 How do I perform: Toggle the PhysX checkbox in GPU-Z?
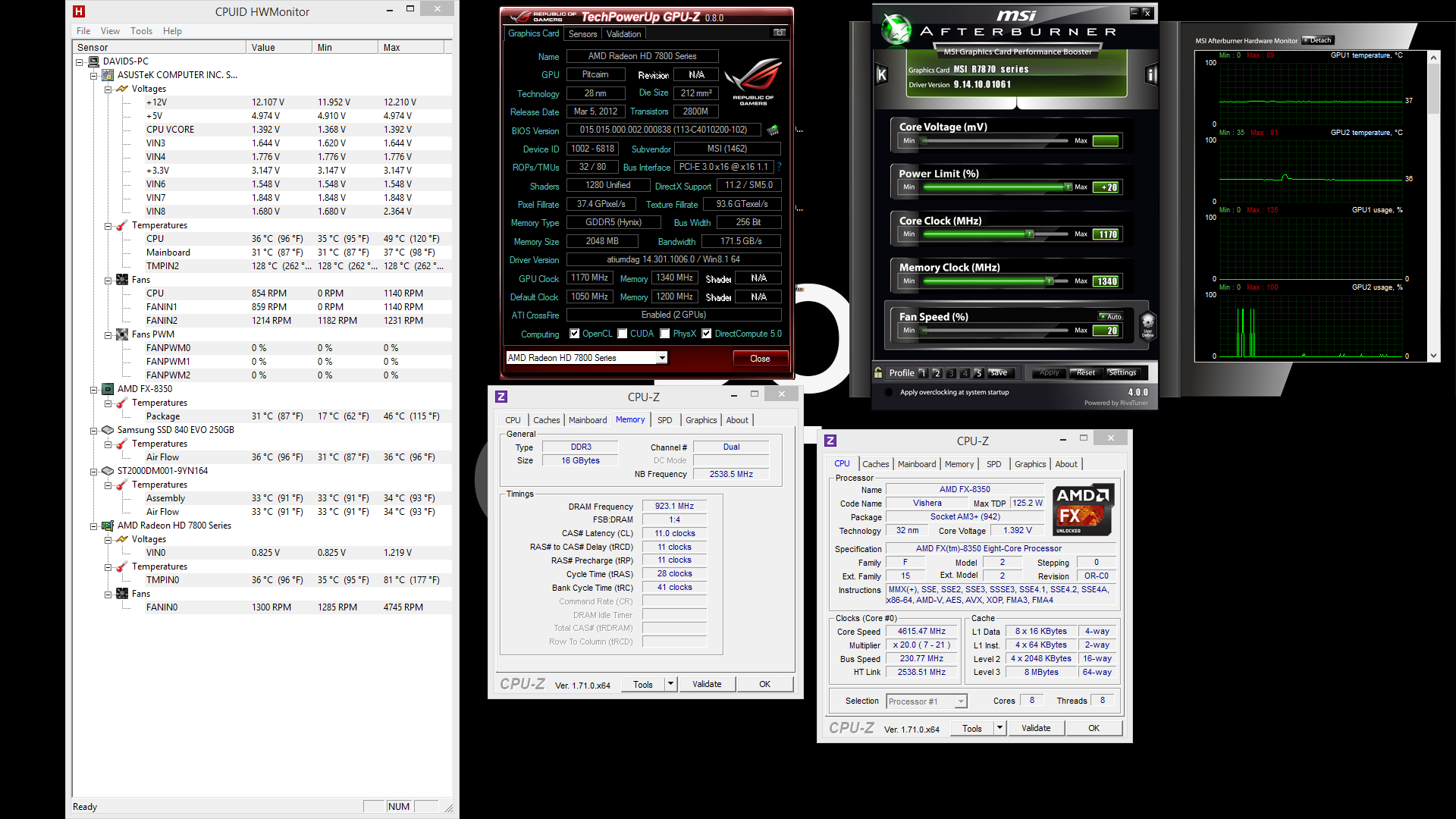[665, 334]
